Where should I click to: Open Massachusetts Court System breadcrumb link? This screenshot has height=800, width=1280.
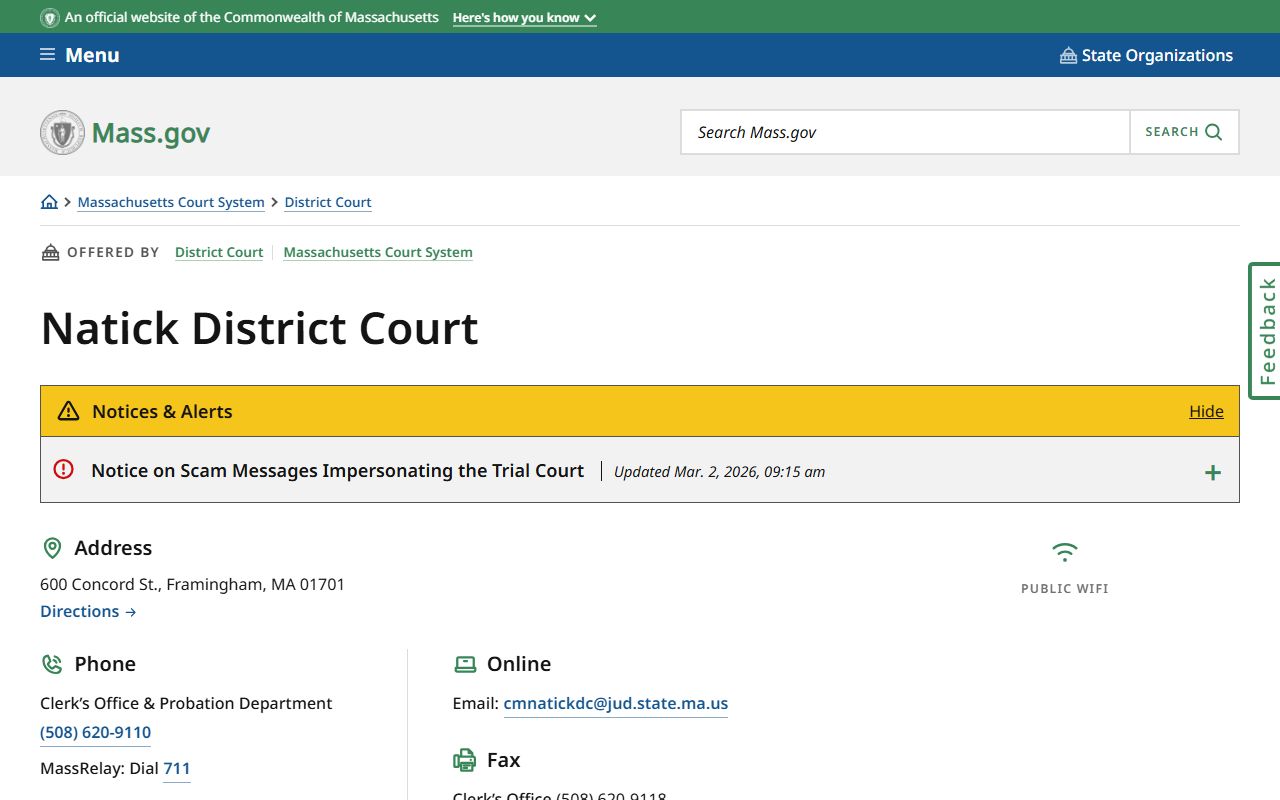pos(171,202)
